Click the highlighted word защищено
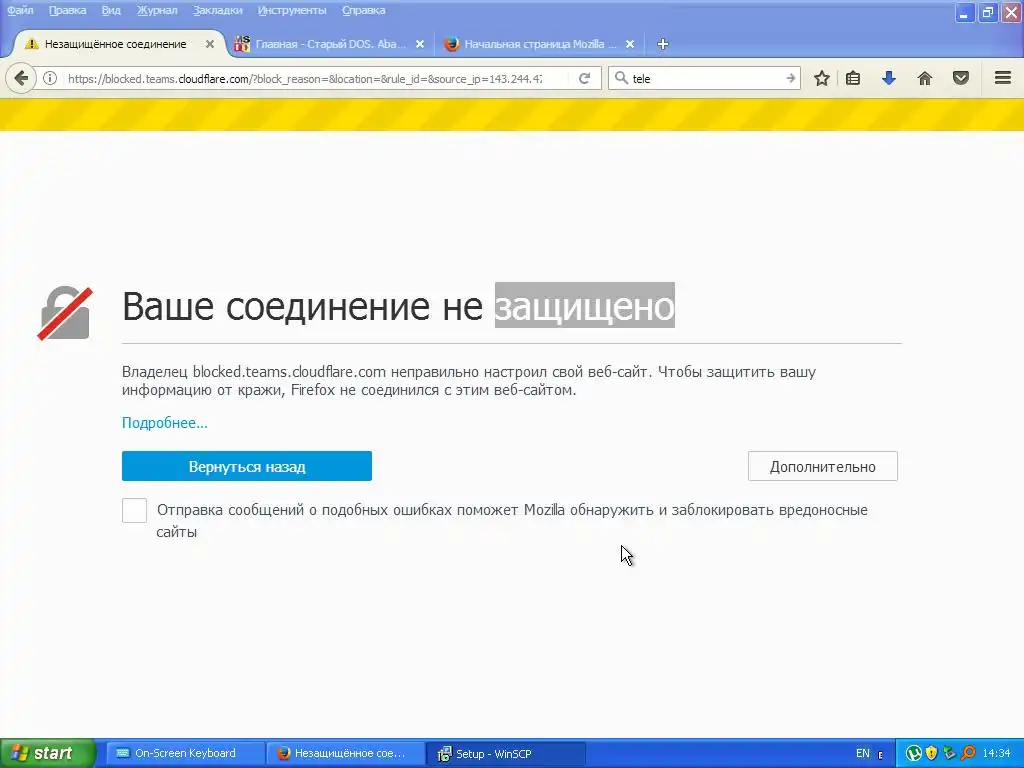The height and width of the screenshot is (768, 1024). 584,306
